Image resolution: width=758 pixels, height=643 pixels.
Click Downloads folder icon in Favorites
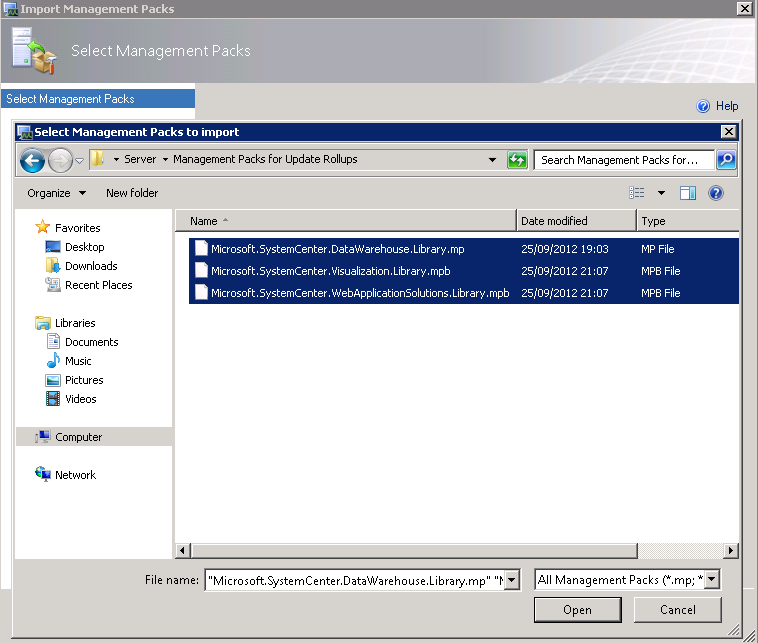(x=53, y=265)
